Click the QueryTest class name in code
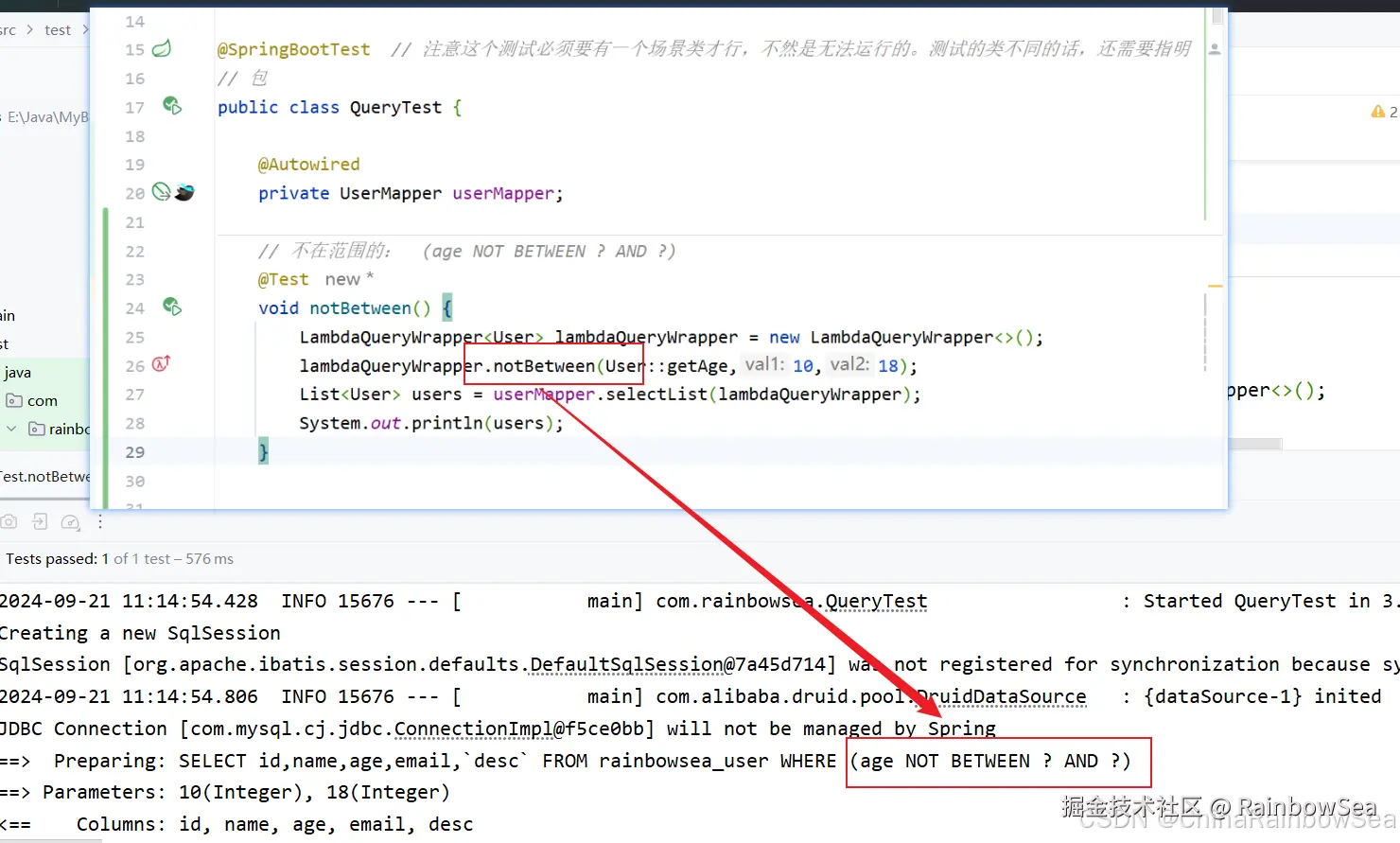 click(395, 107)
